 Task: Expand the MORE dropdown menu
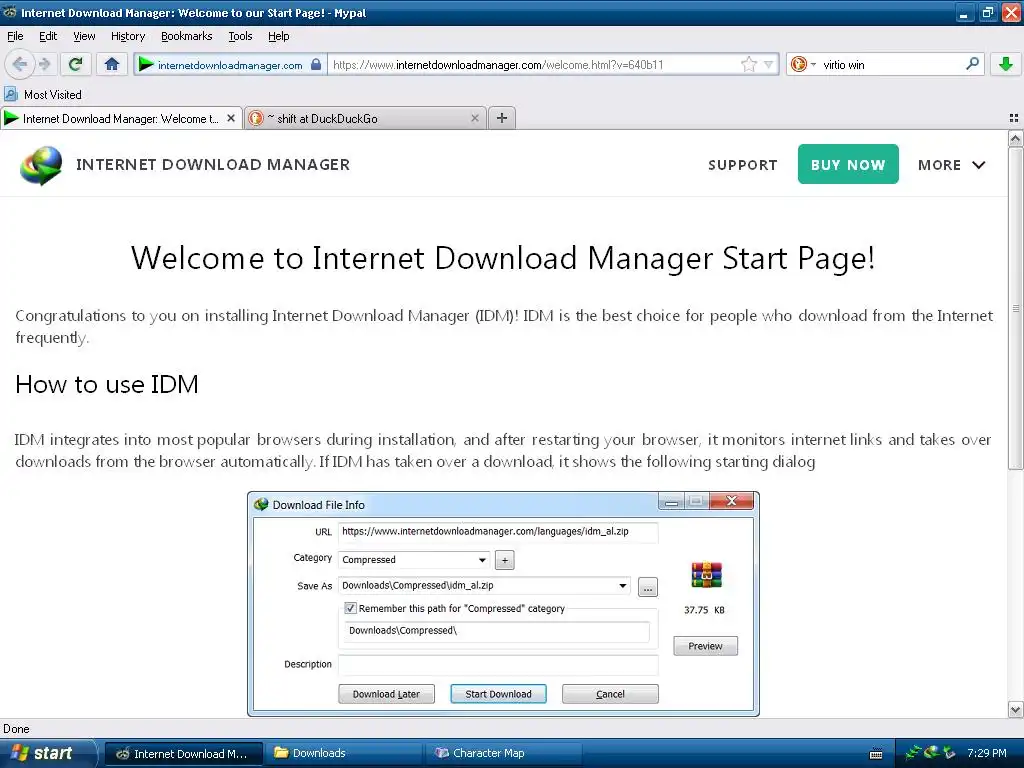click(952, 165)
